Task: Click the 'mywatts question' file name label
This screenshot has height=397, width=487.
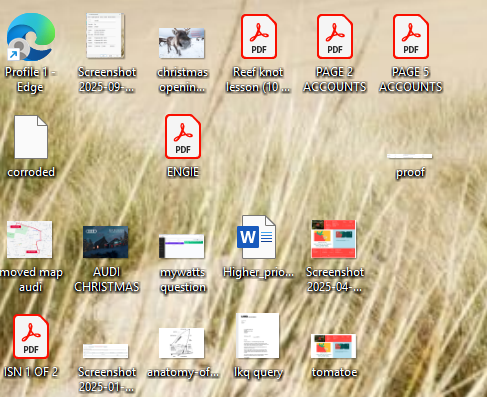Action: tap(183, 280)
